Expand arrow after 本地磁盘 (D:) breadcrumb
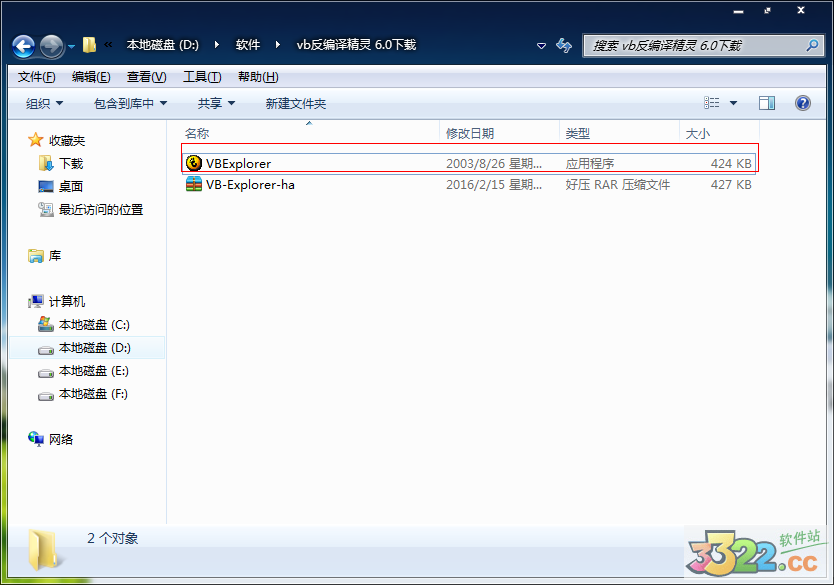Image resolution: width=834 pixels, height=585 pixels. coord(216,45)
